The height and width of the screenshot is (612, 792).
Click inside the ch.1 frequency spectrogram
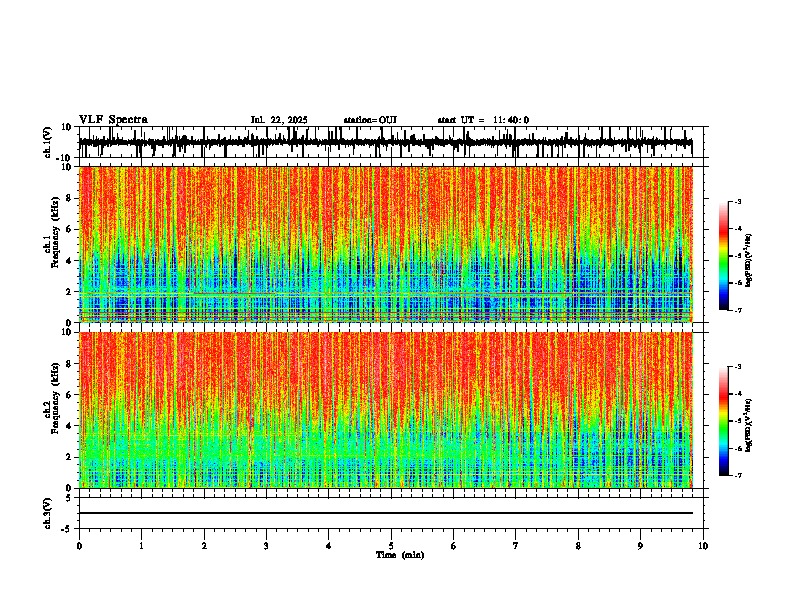coord(386,244)
